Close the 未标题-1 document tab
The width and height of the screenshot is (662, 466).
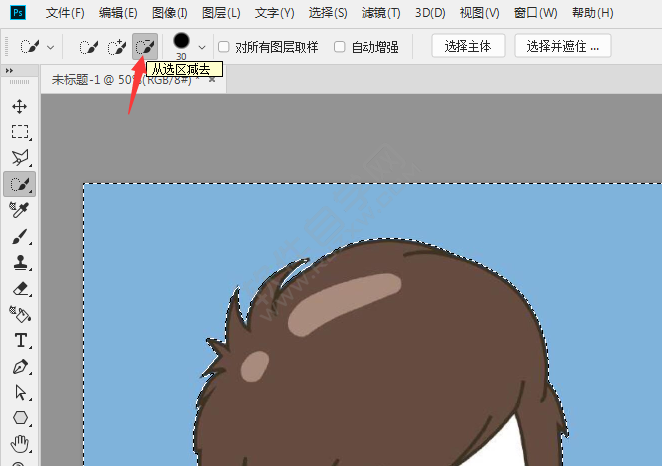(212, 79)
